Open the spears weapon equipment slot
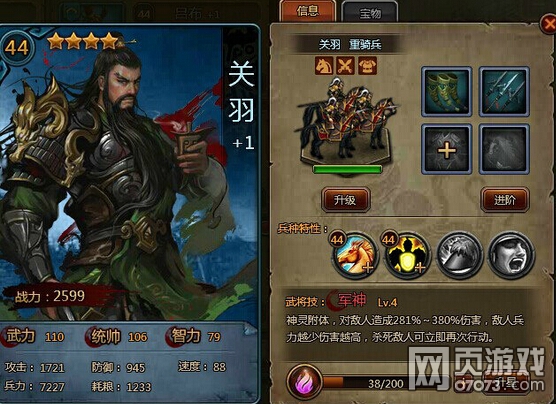 [504, 92]
